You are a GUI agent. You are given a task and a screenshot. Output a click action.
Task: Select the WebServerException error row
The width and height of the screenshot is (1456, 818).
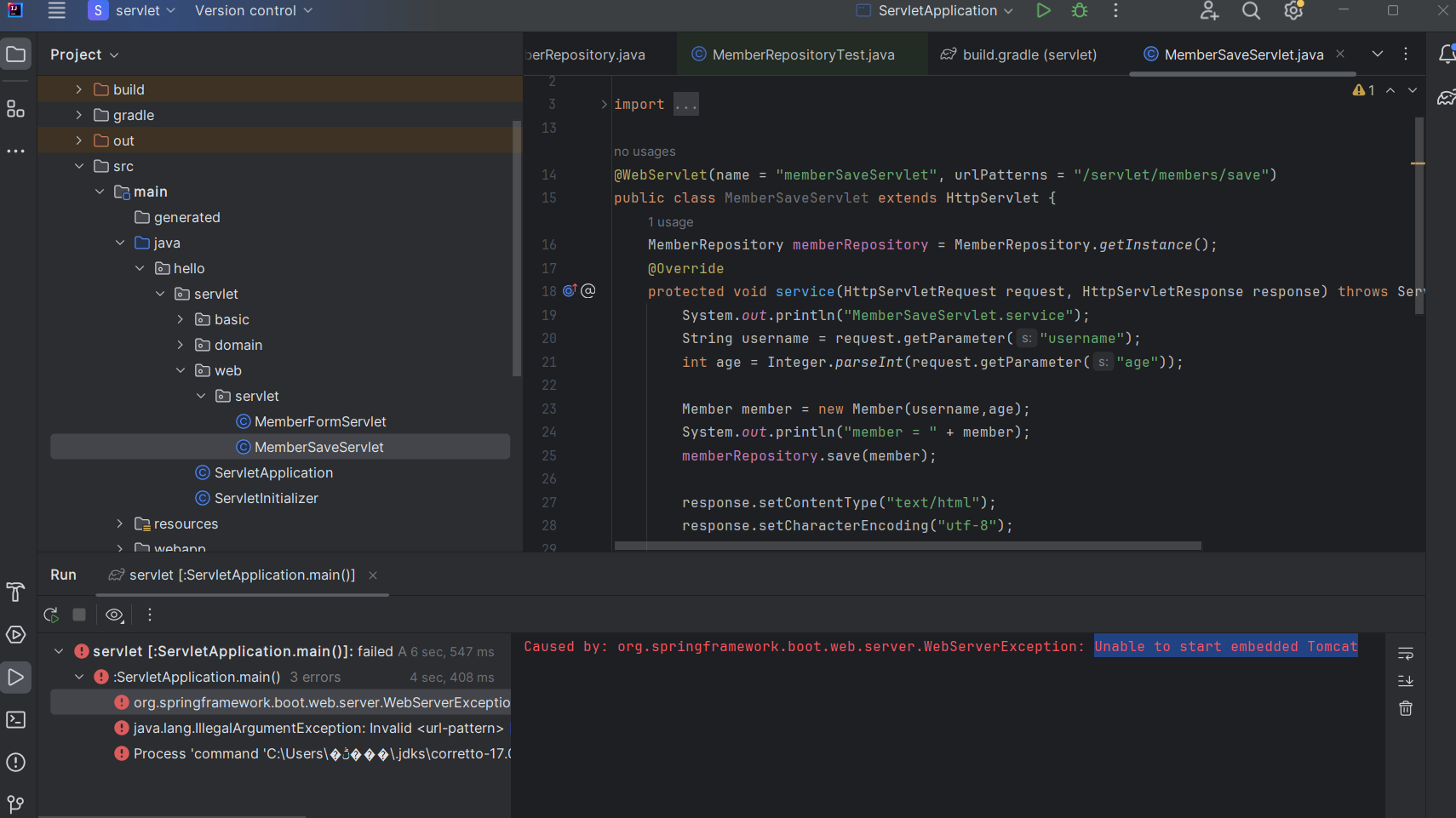coord(280,702)
